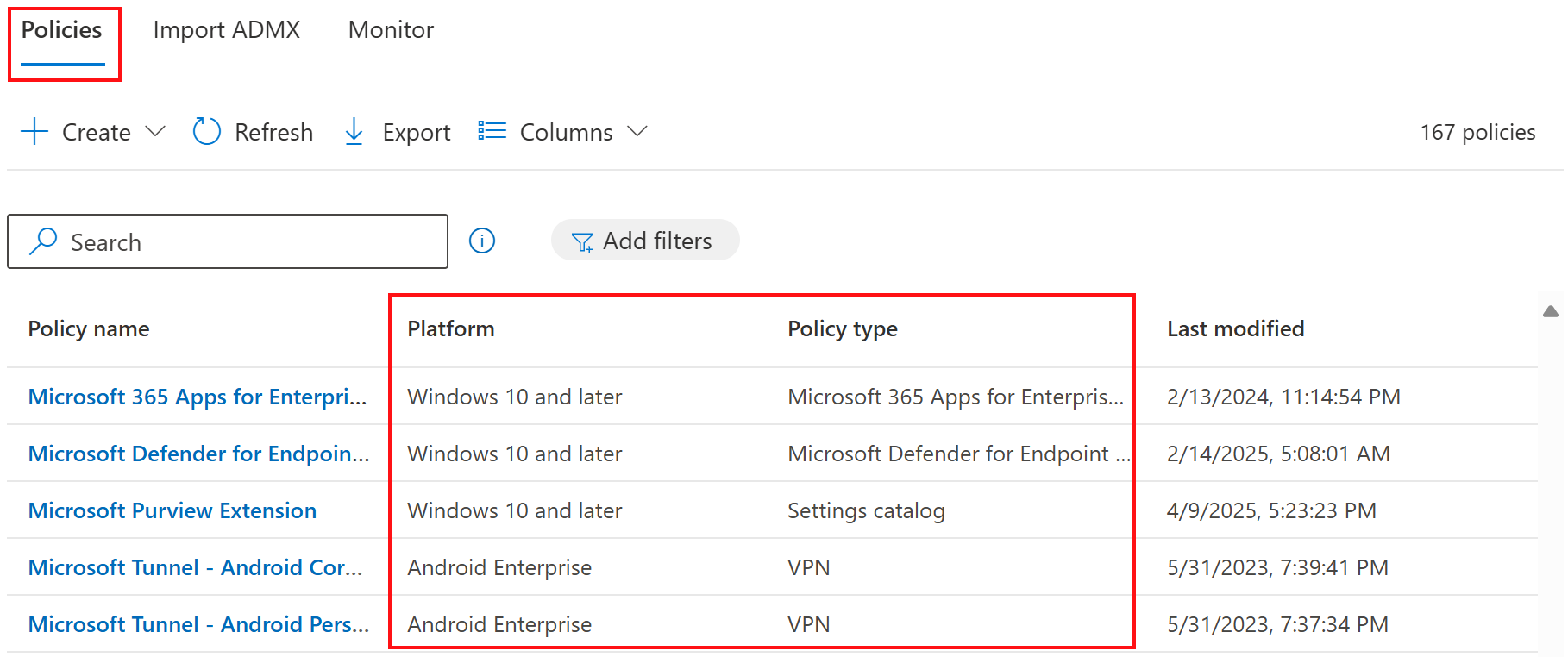Click the search information circle icon

coord(482,241)
